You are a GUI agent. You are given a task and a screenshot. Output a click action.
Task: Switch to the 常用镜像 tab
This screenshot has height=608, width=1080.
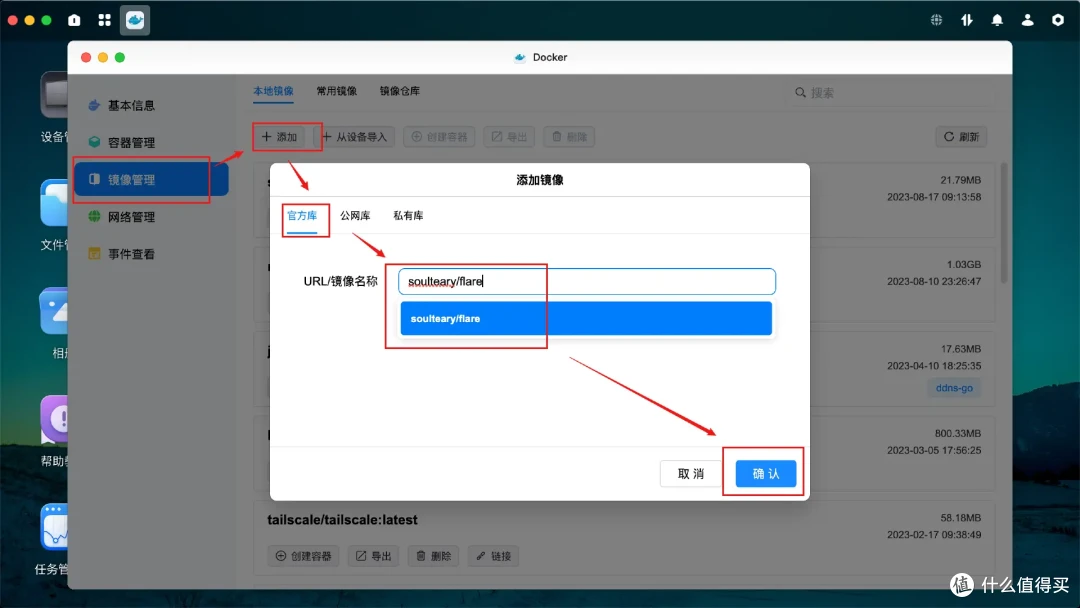(x=337, y=91)
